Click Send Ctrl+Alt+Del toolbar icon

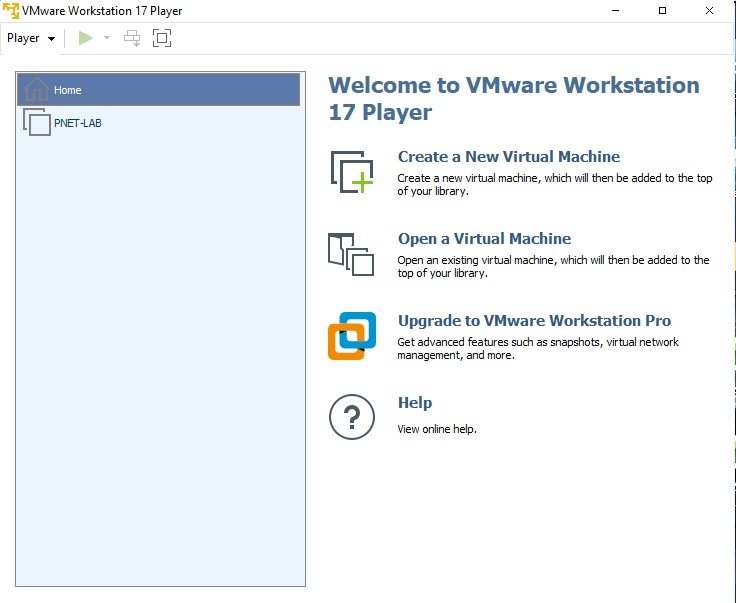[132, 38]
